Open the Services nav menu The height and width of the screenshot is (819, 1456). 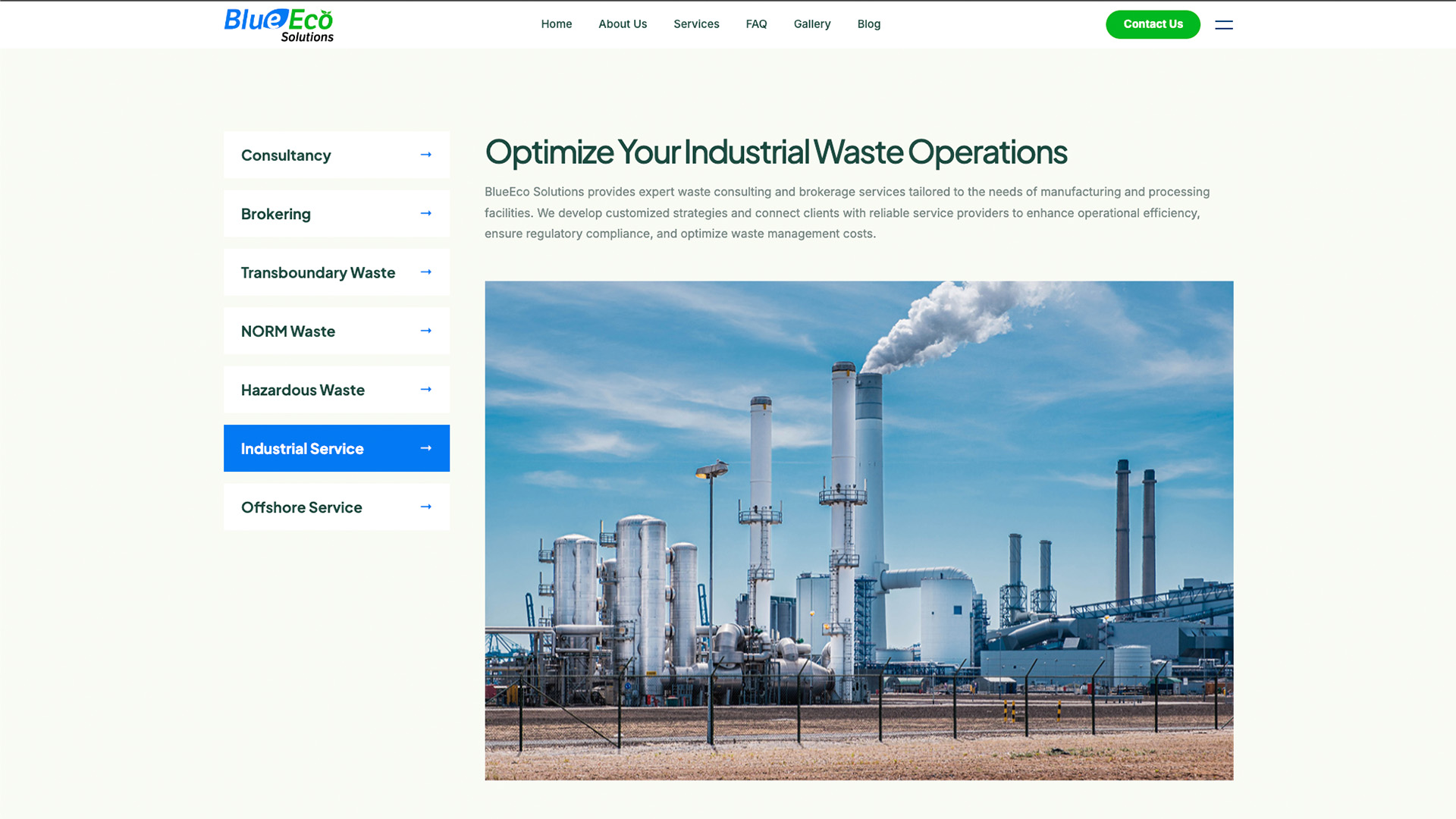pos(695,24)
